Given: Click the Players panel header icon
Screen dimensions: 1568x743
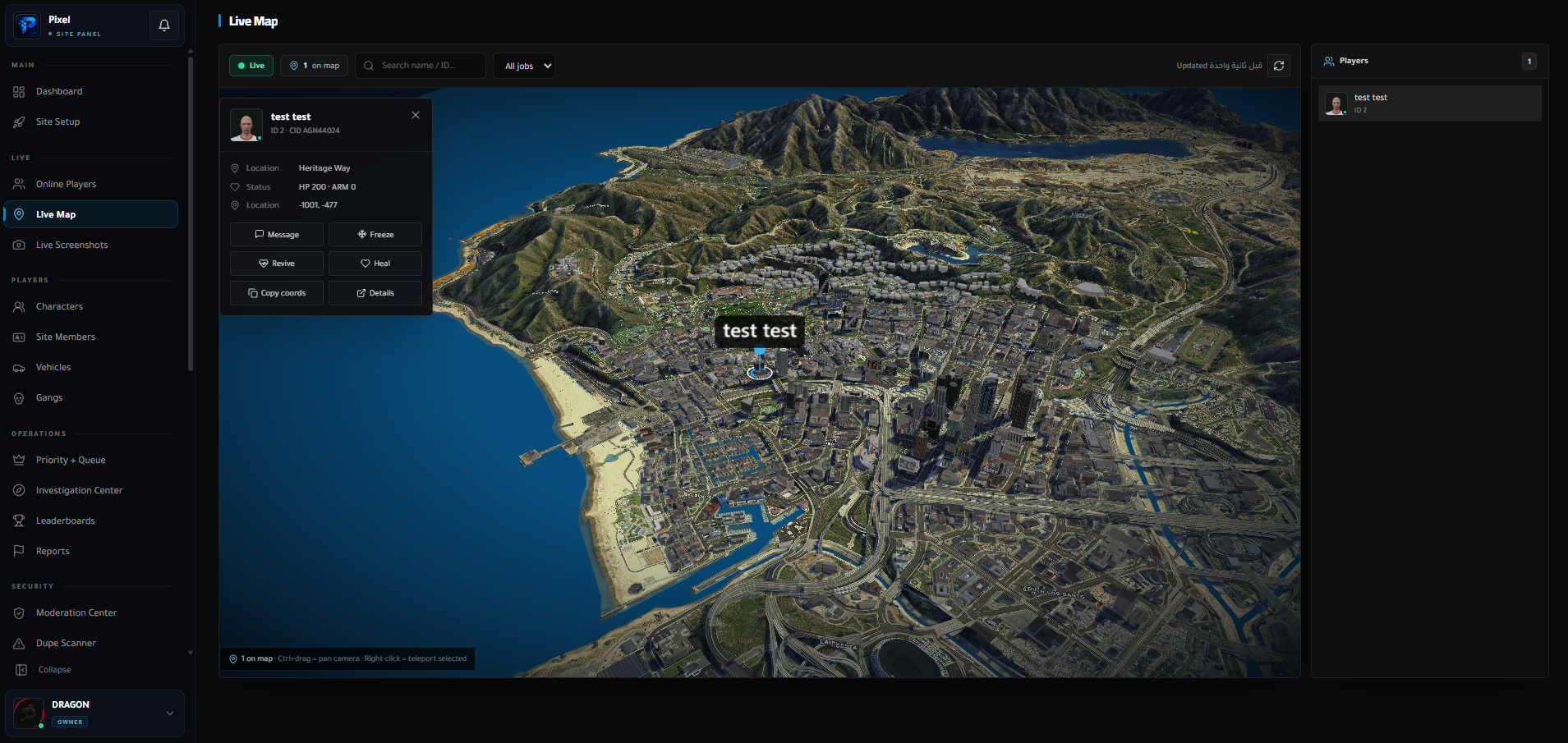Looking at the screenshot, I should point(1328,62).
